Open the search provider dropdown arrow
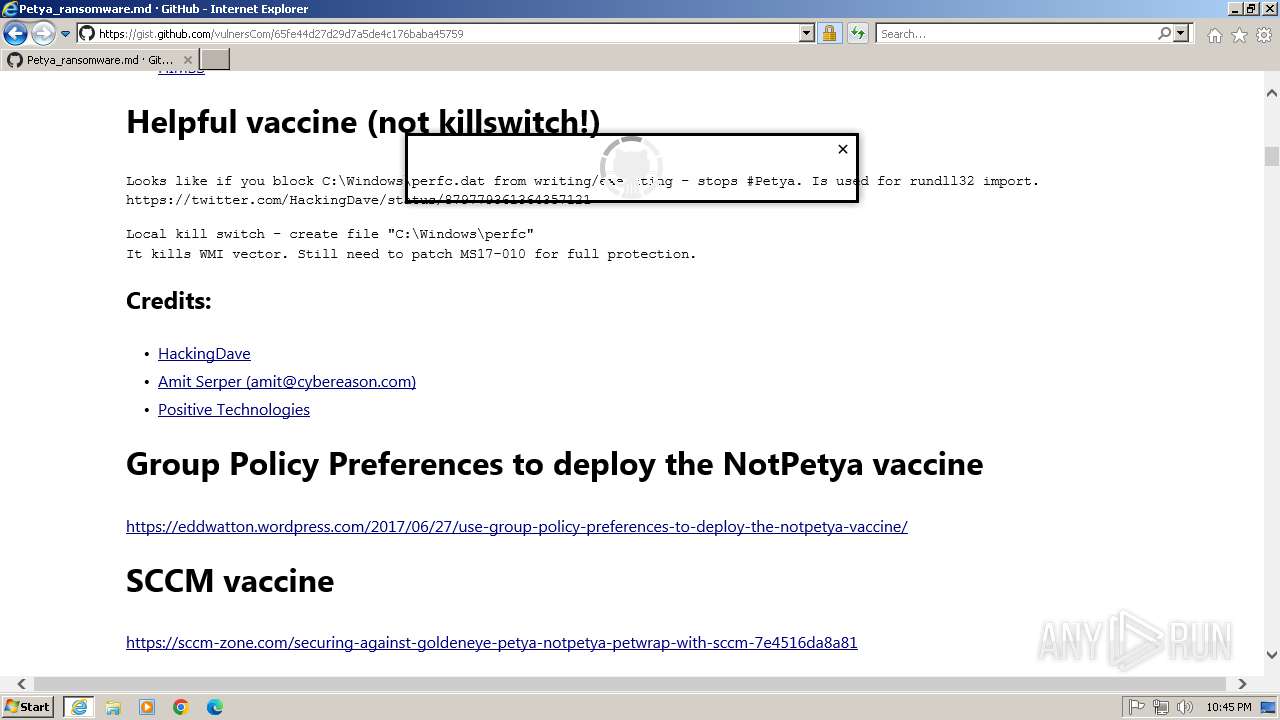This screenshot has width=1280, height=720. [x=1181, y=34]
